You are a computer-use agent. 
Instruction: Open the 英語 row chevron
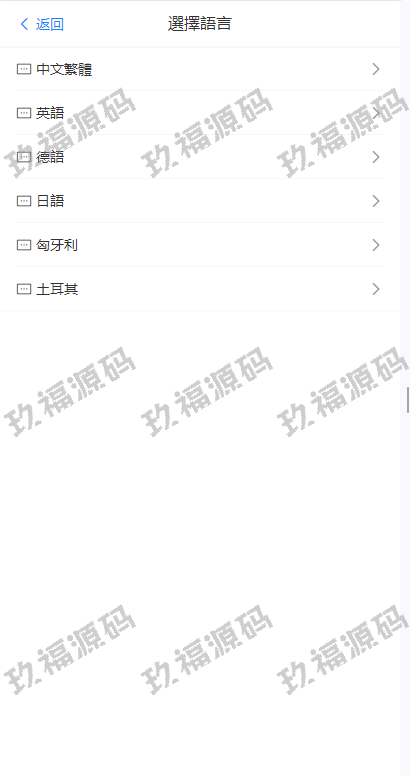click(x=376, y=113)
